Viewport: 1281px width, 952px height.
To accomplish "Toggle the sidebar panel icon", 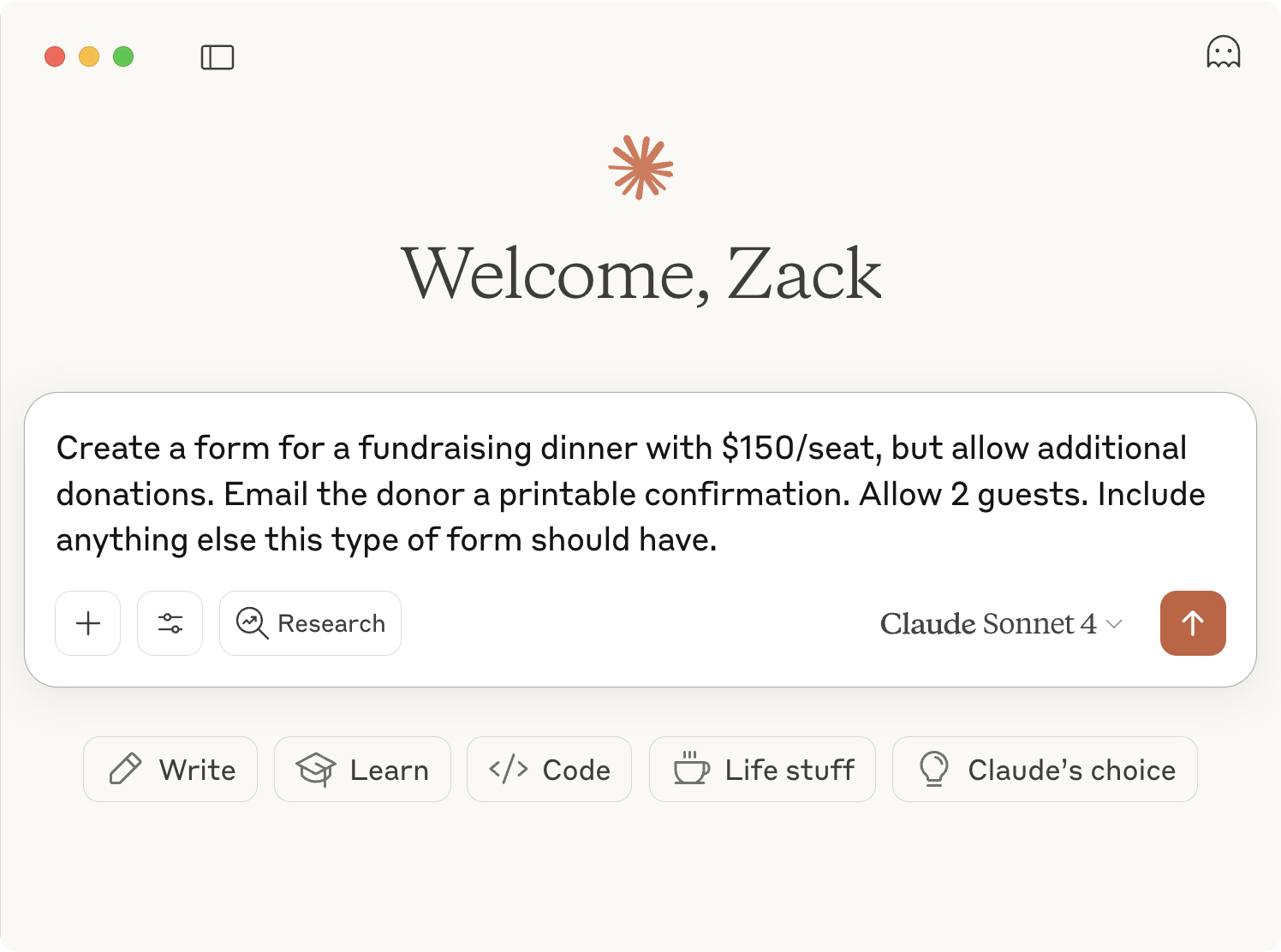I will pos(217,57).
